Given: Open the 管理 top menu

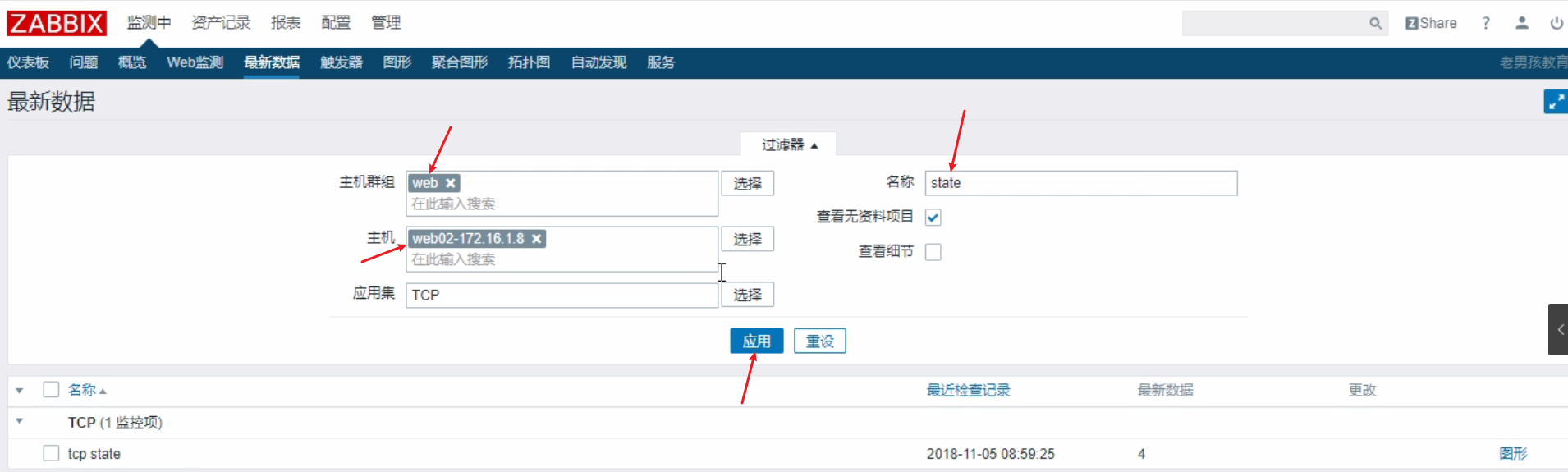Looking at the screenshot, I should [386, 23].
